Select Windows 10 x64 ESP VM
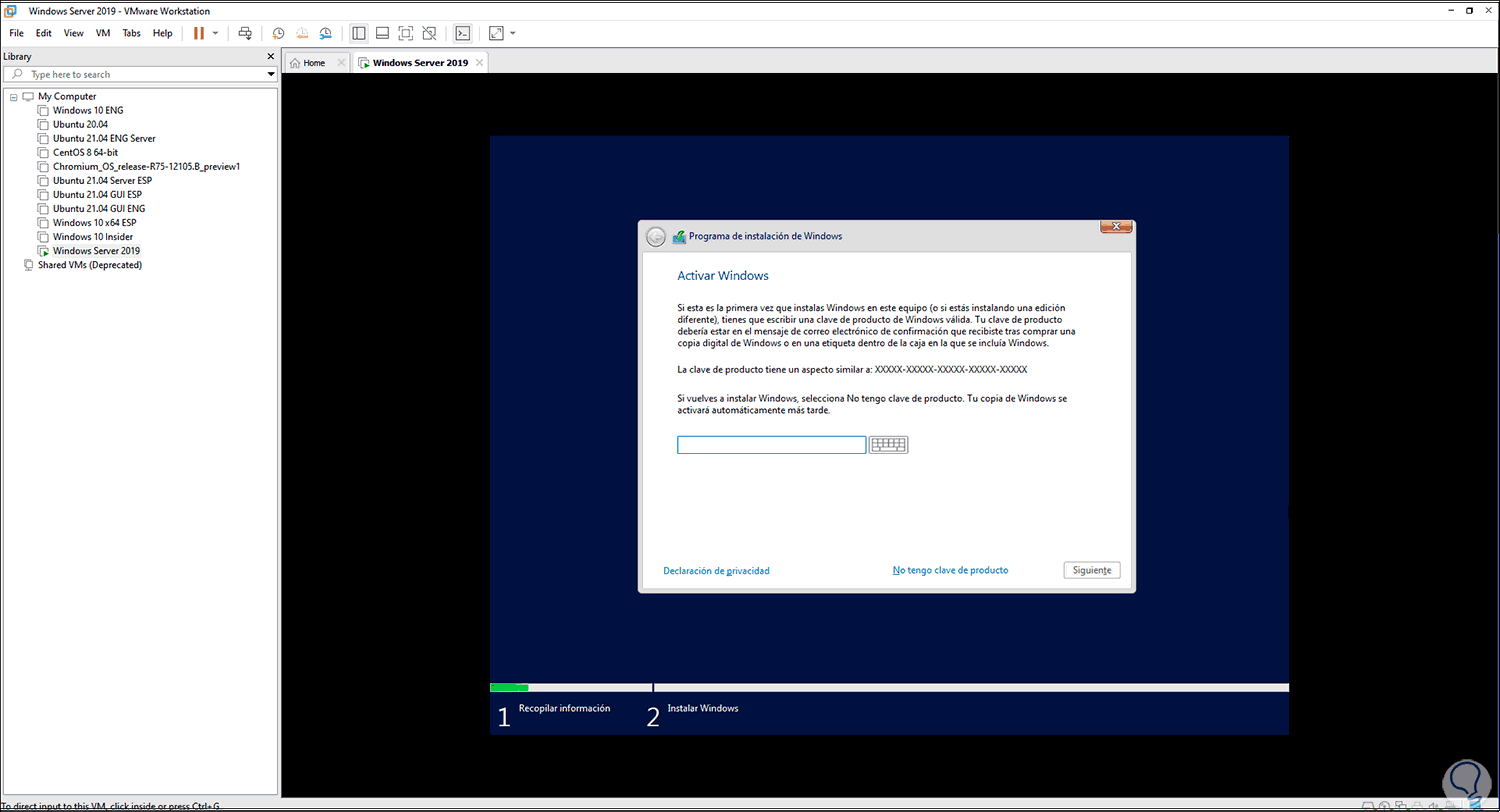The width and height of the screenshot is (1500, 812). pos(94,222)
